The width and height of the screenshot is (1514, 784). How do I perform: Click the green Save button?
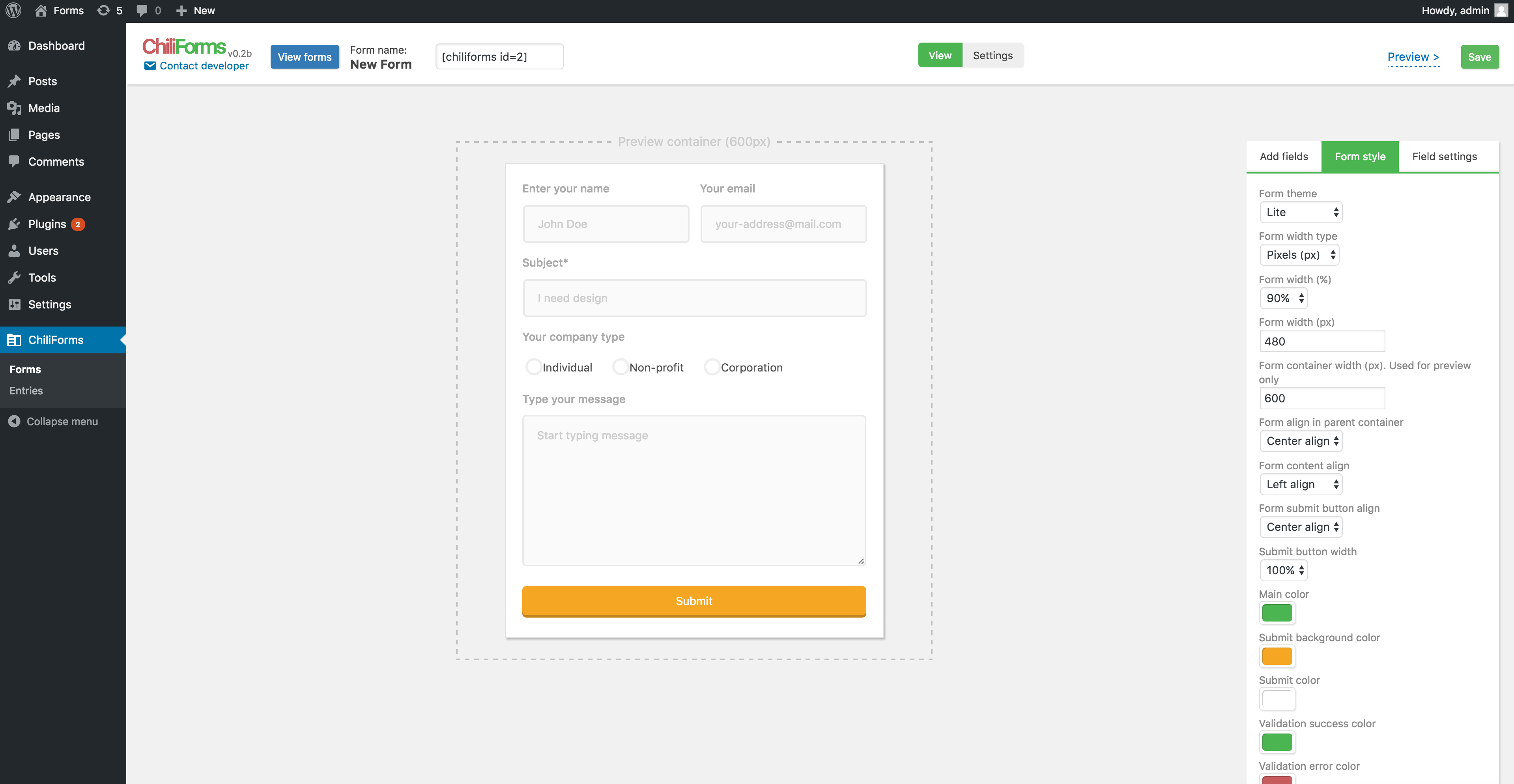point(1479,57)
